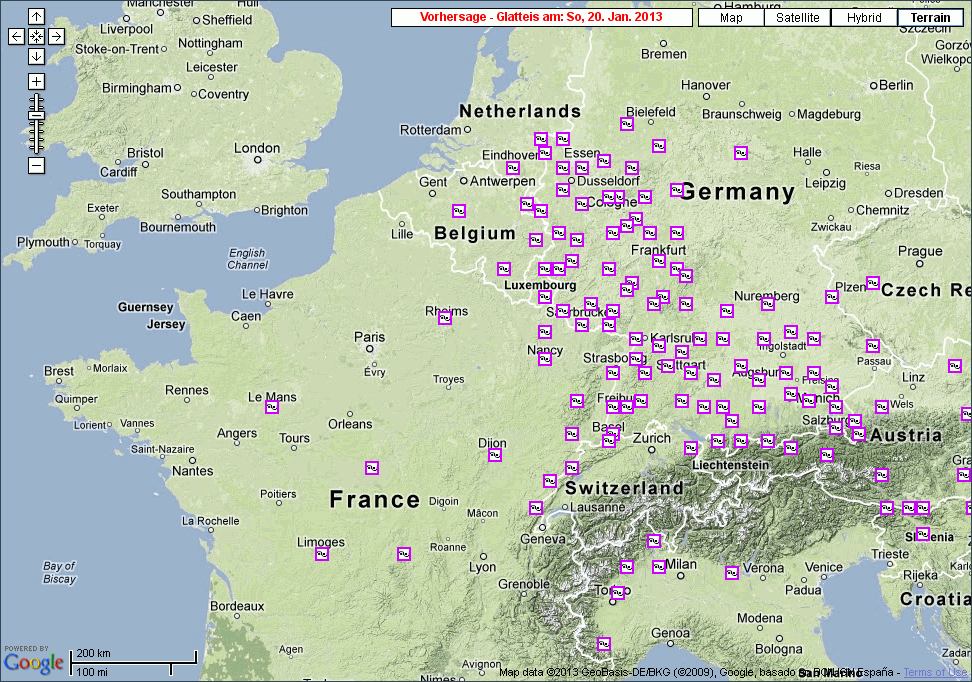The image size is (972, 682).
Task: Switch to Map view
Action: point(731,18)
